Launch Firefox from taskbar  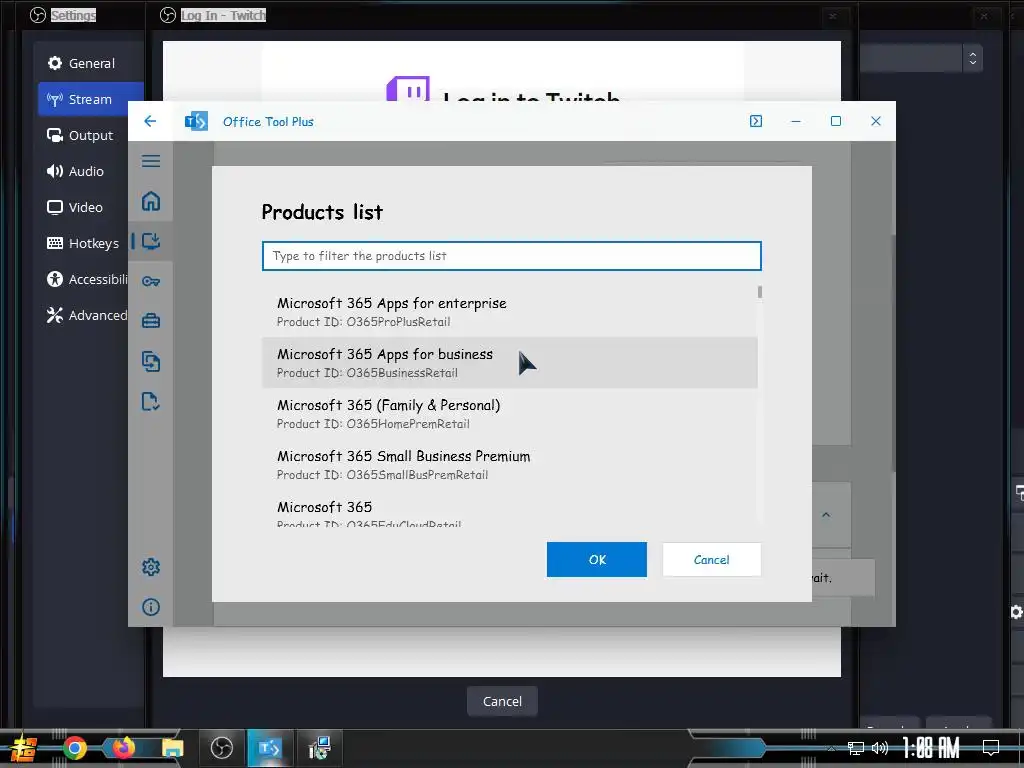pyautogui.click(x=123, y=748)
